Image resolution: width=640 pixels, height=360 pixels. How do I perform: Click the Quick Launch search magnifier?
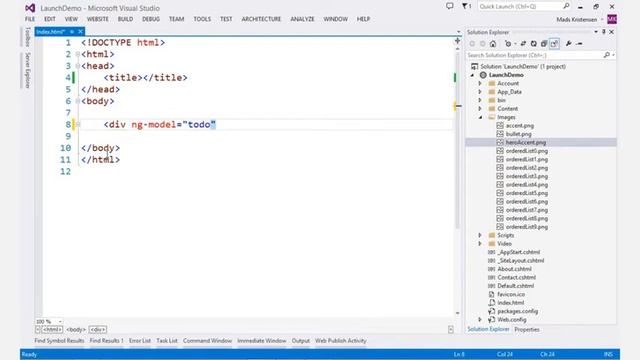click(566, 6)
